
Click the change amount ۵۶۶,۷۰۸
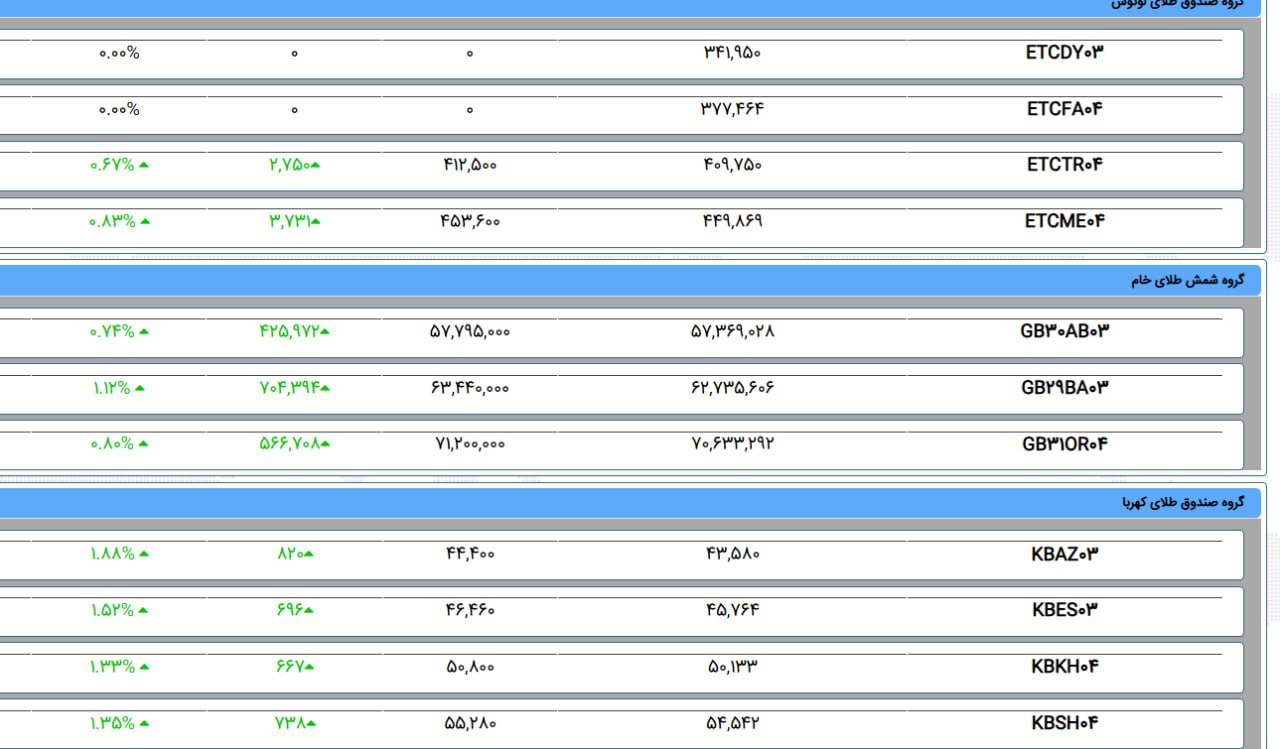(289, 444)
